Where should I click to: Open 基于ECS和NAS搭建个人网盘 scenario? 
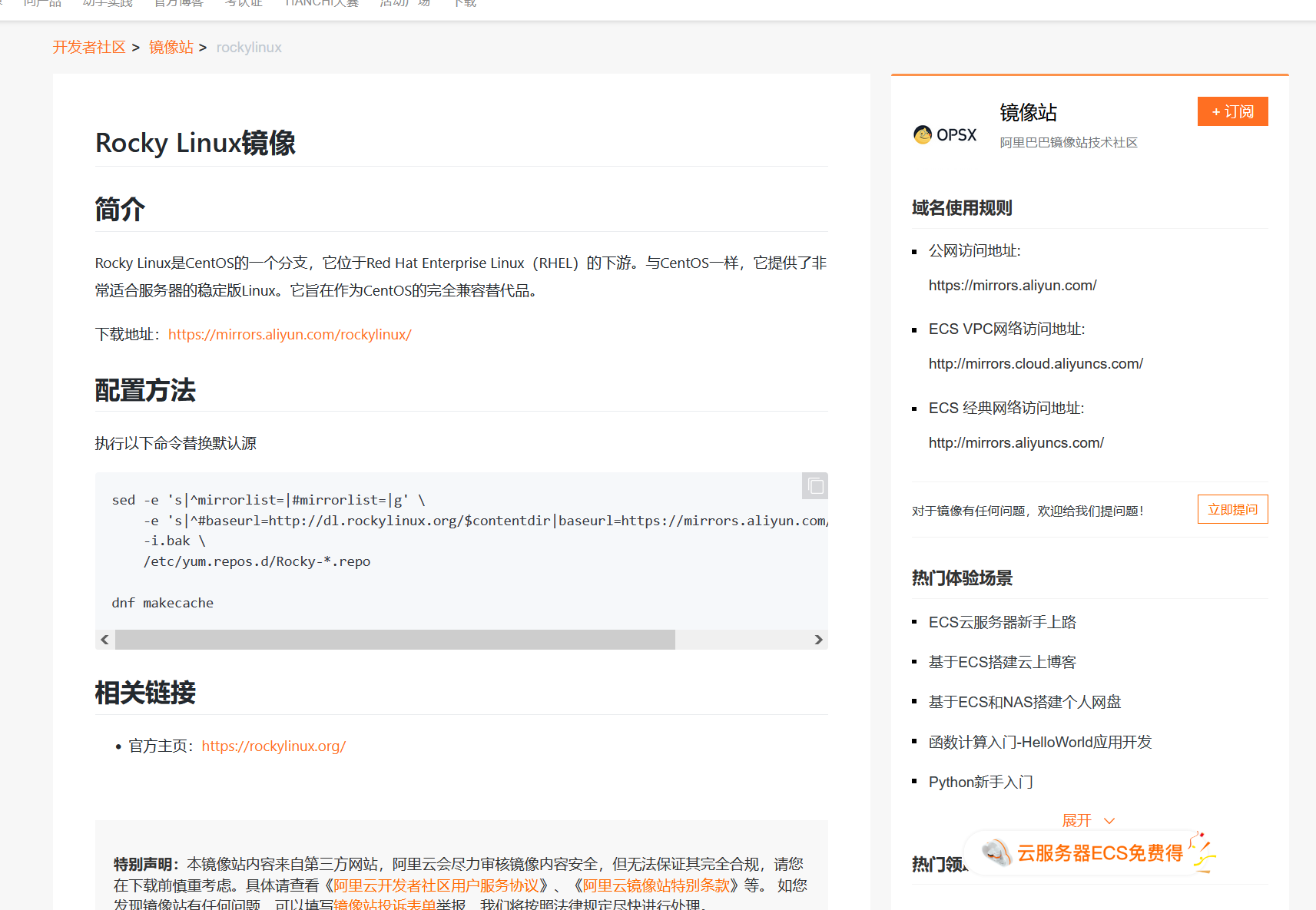(x=1025, y=702)
